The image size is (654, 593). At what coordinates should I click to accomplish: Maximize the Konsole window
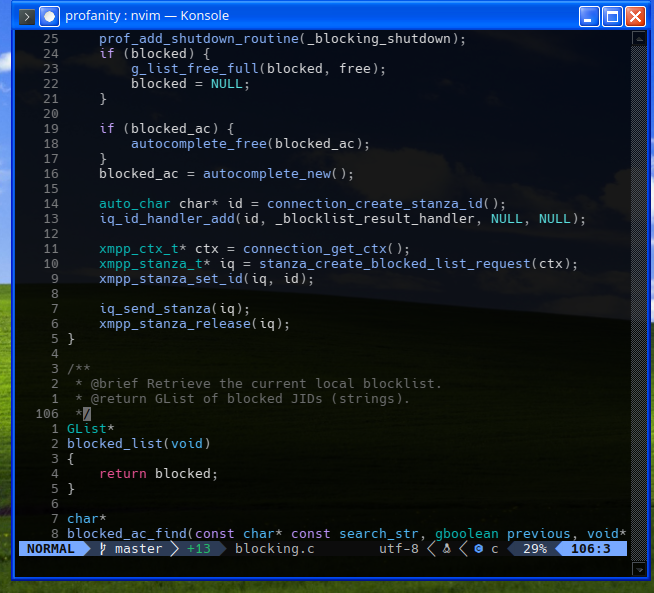(612, 17)
